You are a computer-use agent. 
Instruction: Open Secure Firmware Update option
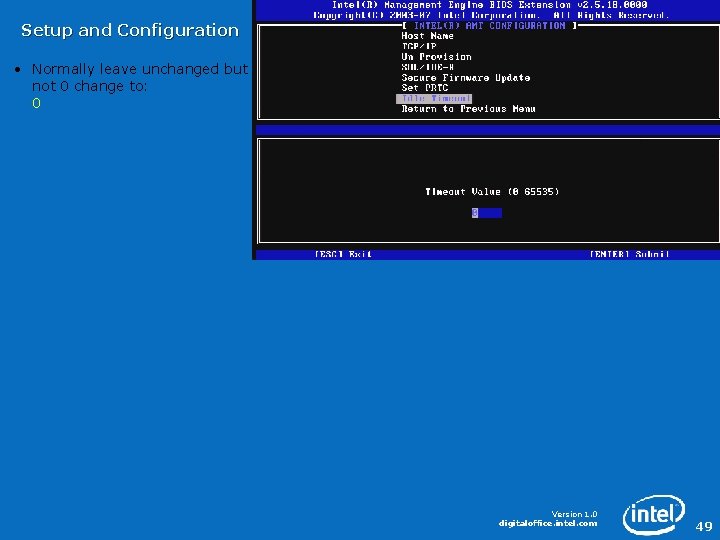coord(466,78)
